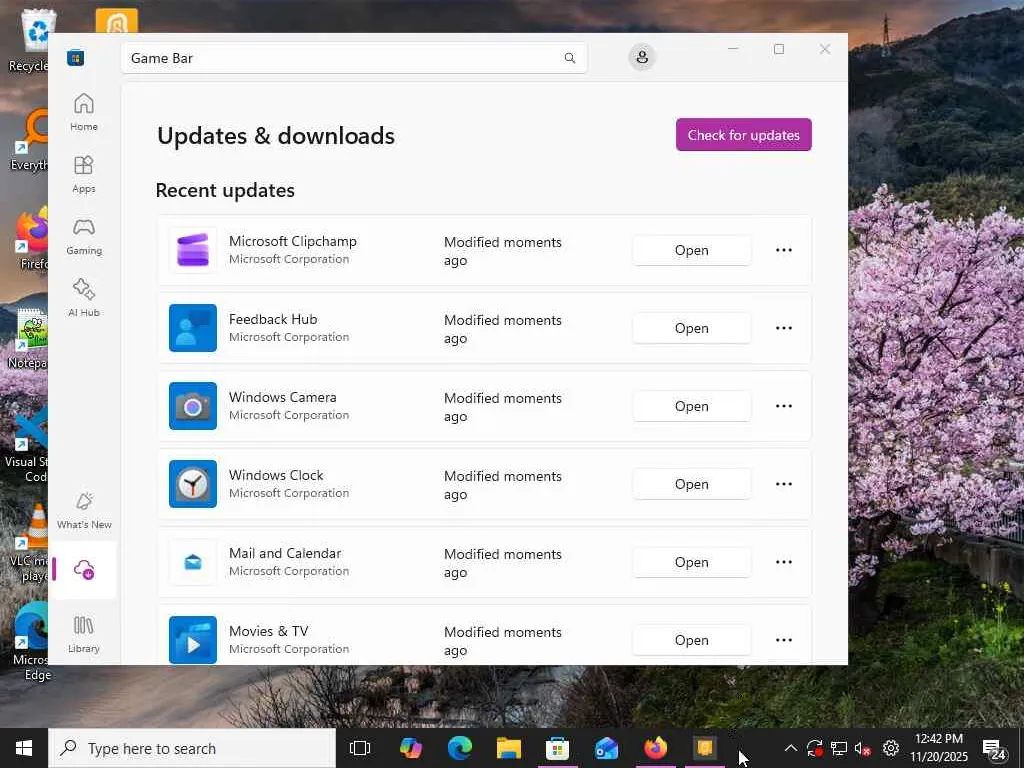Open File Explorer from the taskbar
The width and height of the screenshot is (1024, 768).
(x=509, y=748)
